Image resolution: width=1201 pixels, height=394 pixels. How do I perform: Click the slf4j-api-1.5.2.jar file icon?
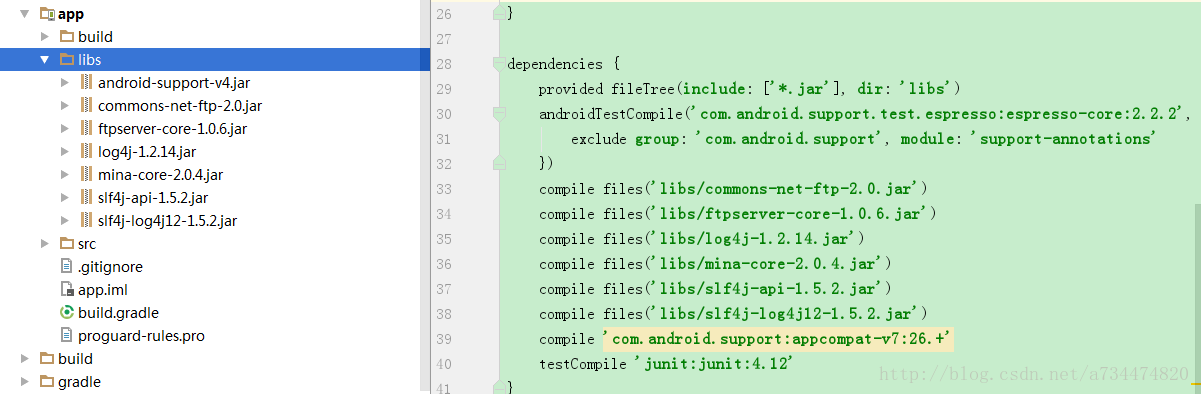pyautogui.click(x=87, y=198)
